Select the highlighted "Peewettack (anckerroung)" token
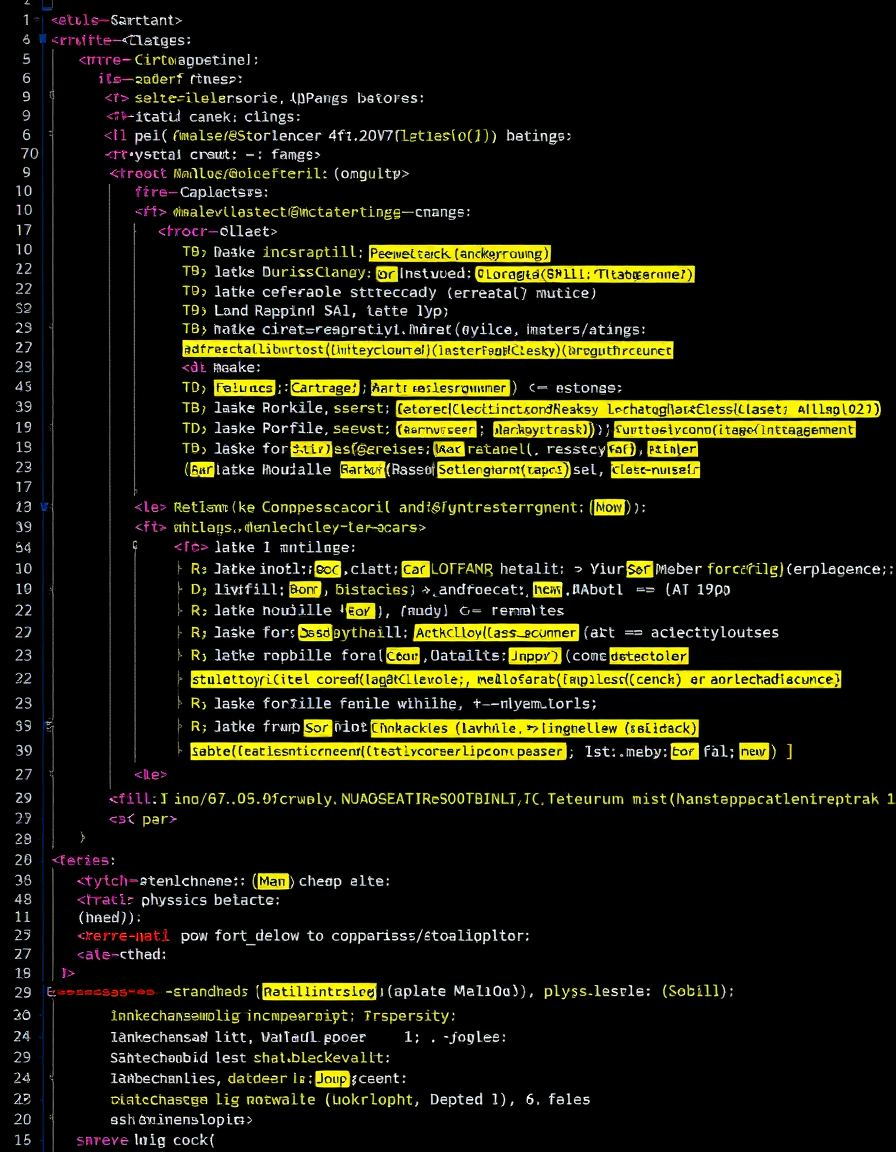 pyautogui.click(x=460, y=253)
